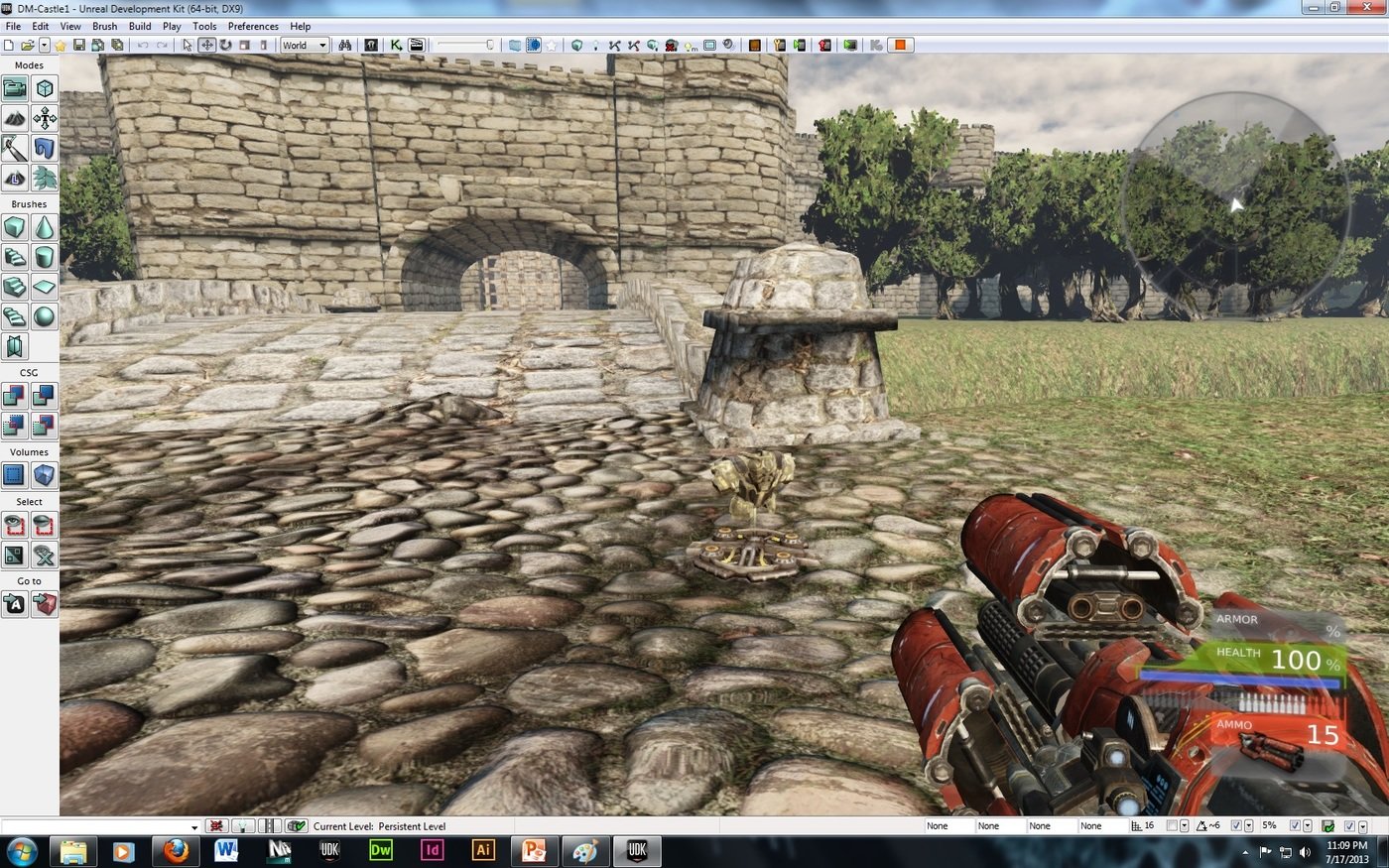Viewport: 1389px width, 868px height.
Task: Open the Build menu
Action: coord(140,26)
